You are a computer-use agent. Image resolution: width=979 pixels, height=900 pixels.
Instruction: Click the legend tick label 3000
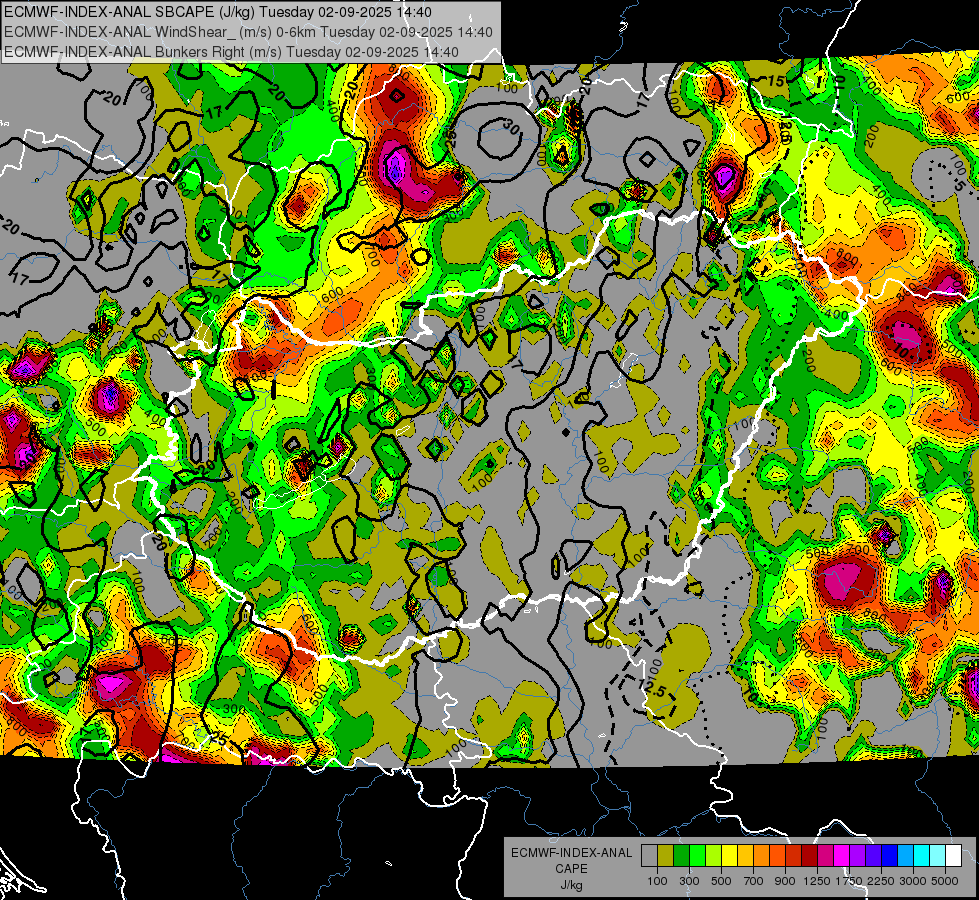pos(913,881)
